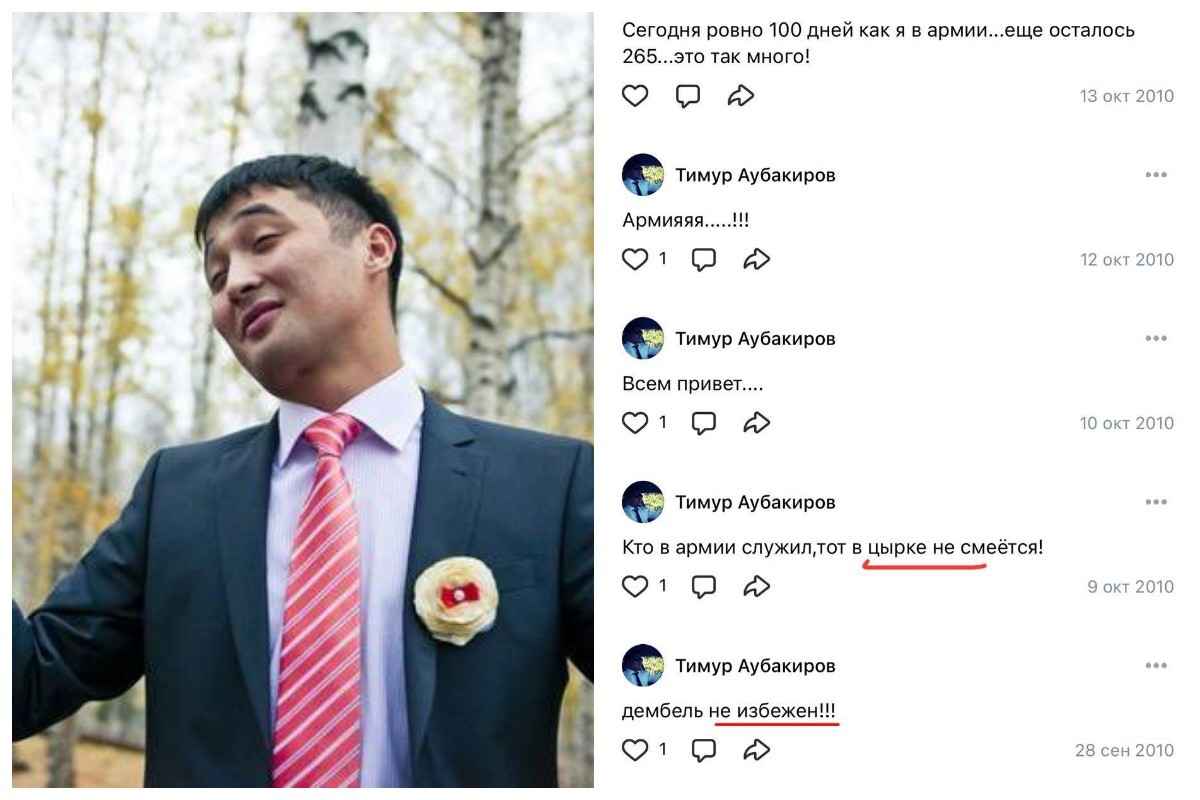
Task: Expand options menu for 'дембель' post
Action: 1156,666
